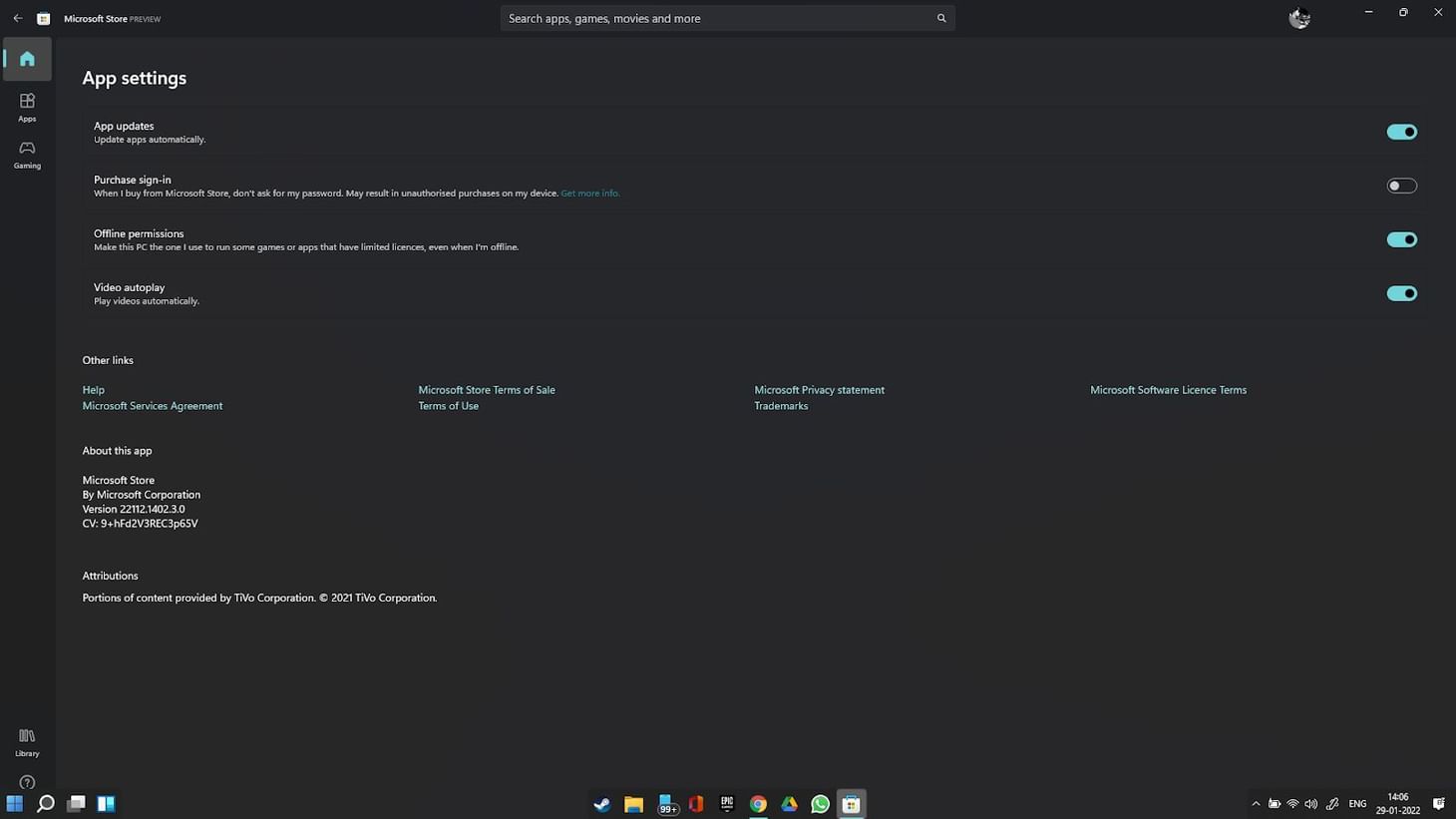This screenshot has height=819, width=1456.
Task: Click the Help question mark icon
Action: tap(27, 783)
